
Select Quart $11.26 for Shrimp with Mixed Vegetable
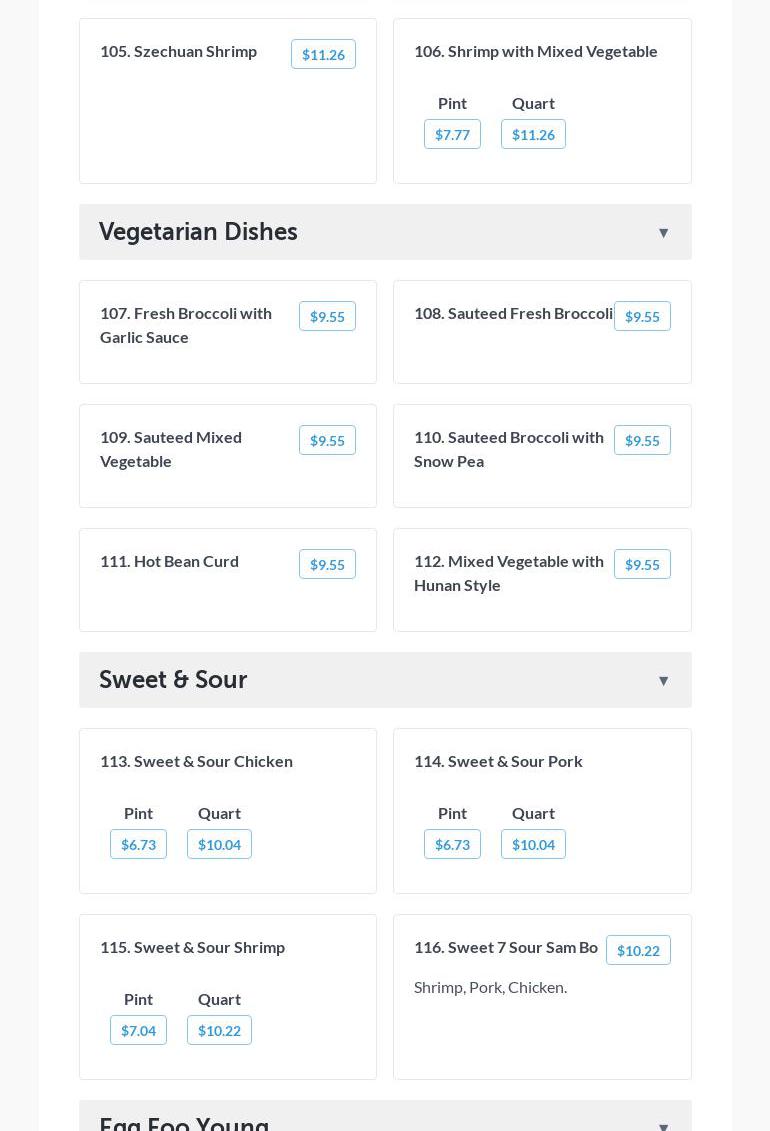533,135
